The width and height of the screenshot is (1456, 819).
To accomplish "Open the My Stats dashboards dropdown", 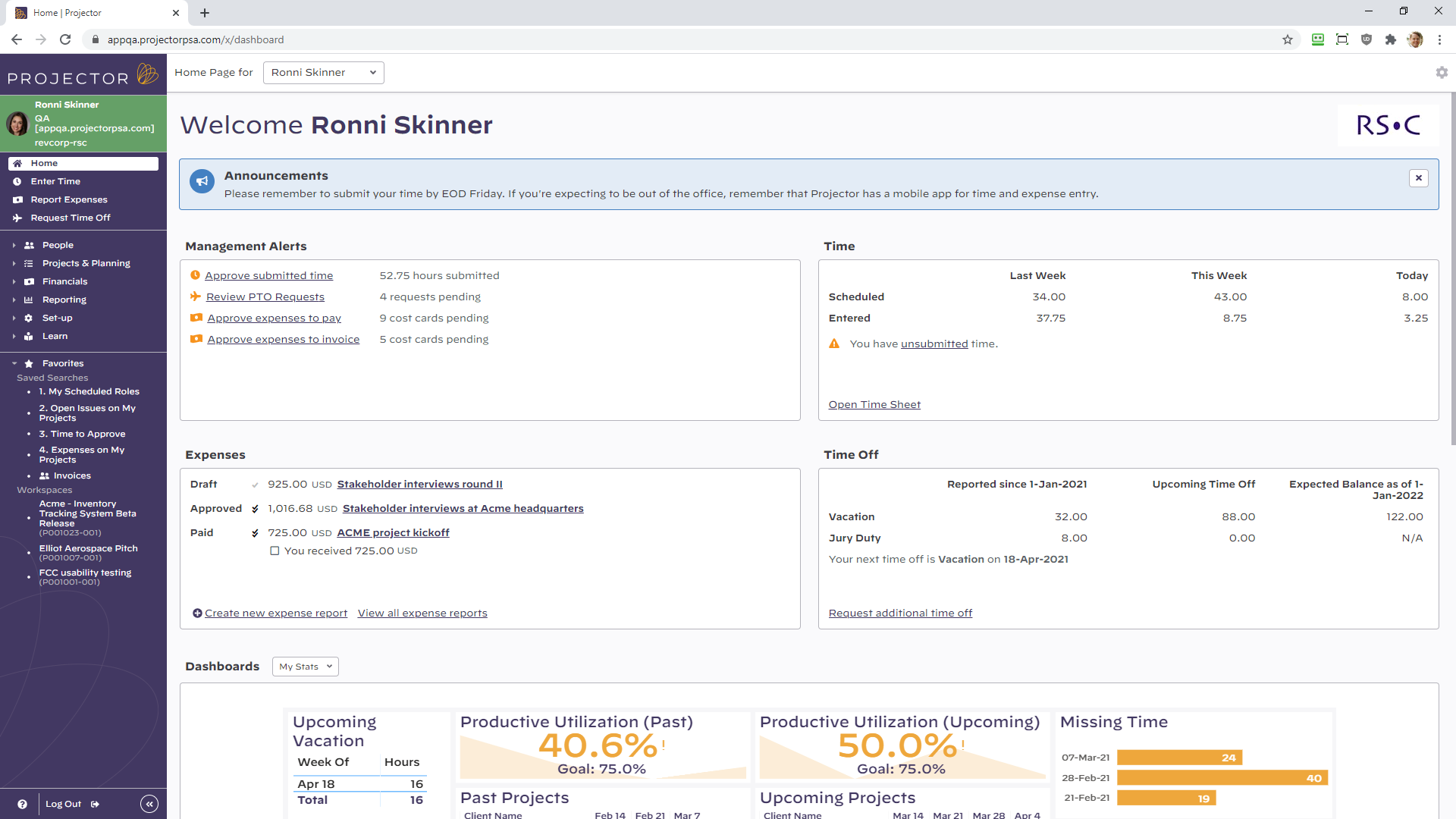I will tap(305, 666).
